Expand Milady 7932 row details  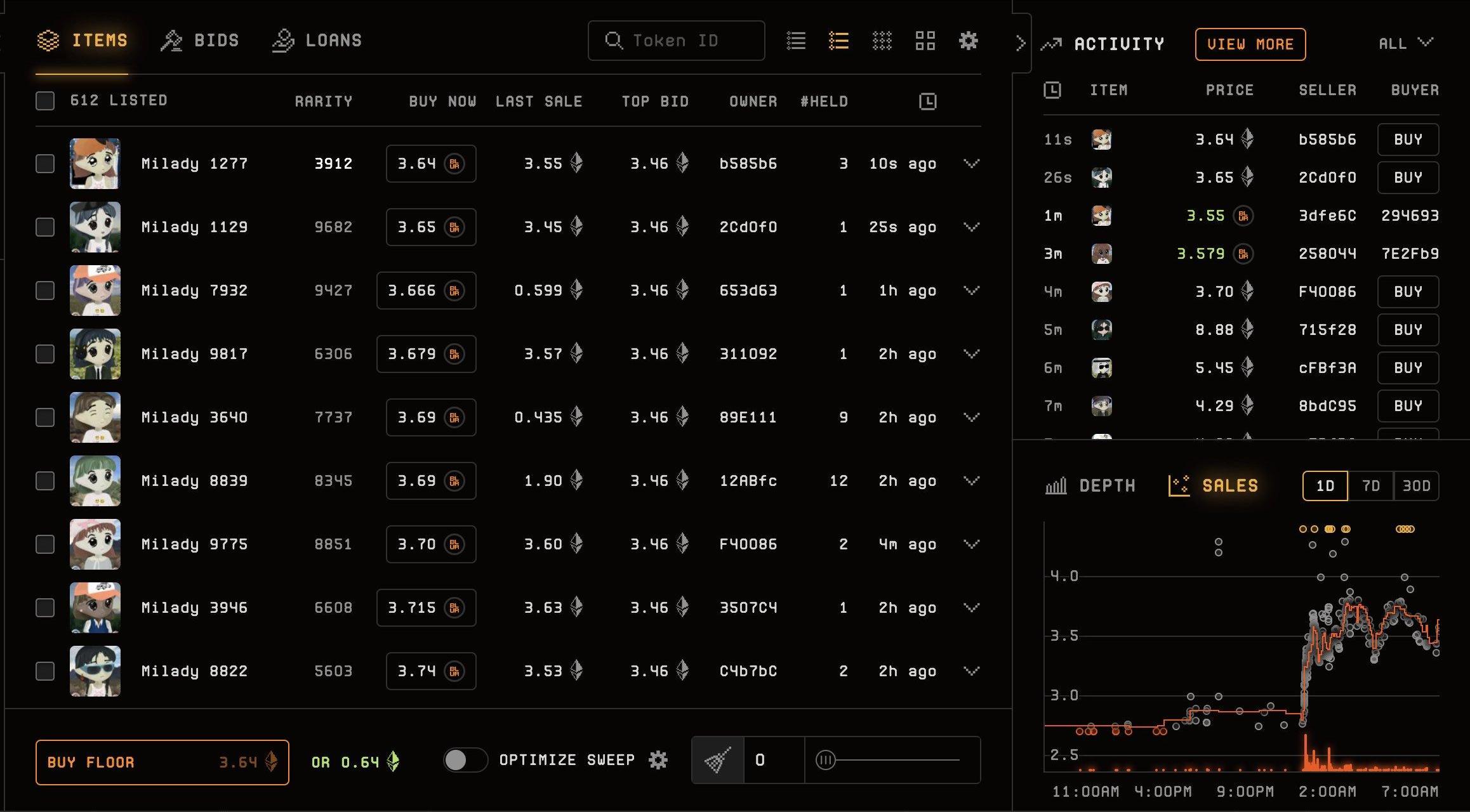point(971,291)
